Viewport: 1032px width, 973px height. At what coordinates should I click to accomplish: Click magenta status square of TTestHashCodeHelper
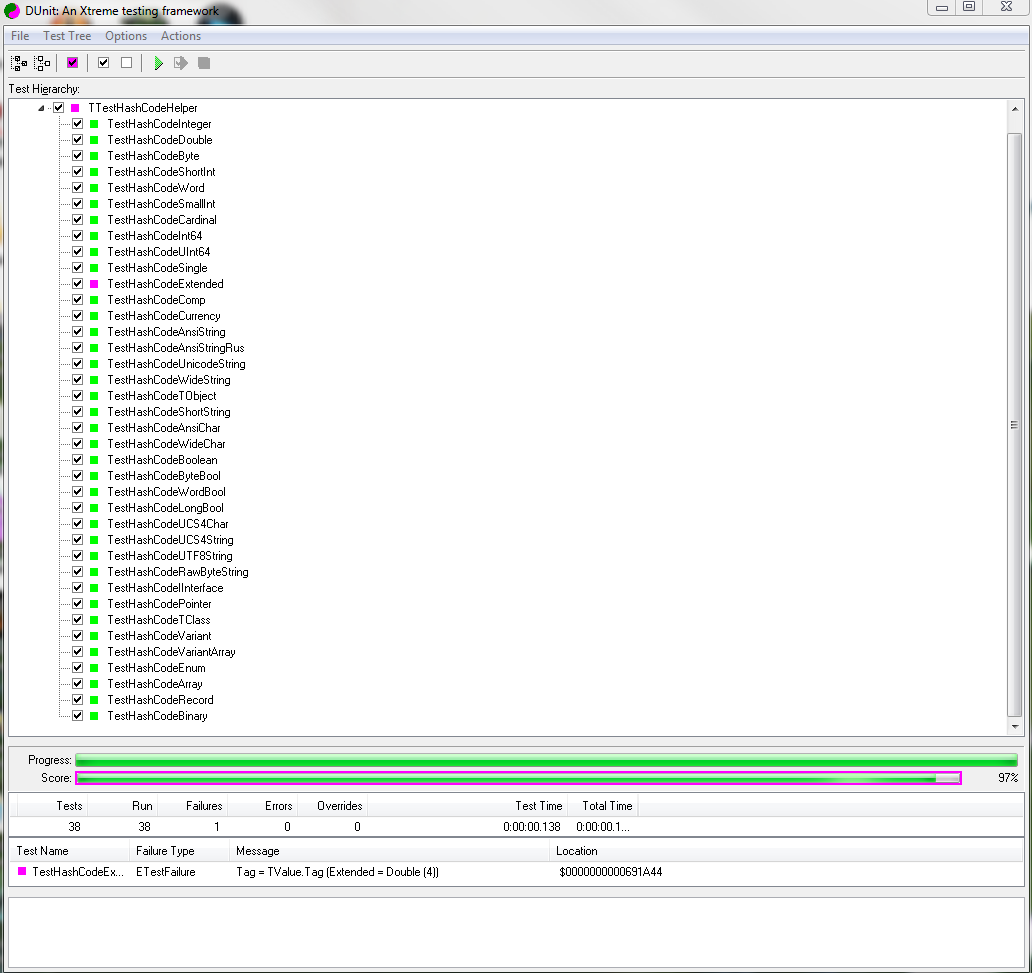[x=75, y=108]
